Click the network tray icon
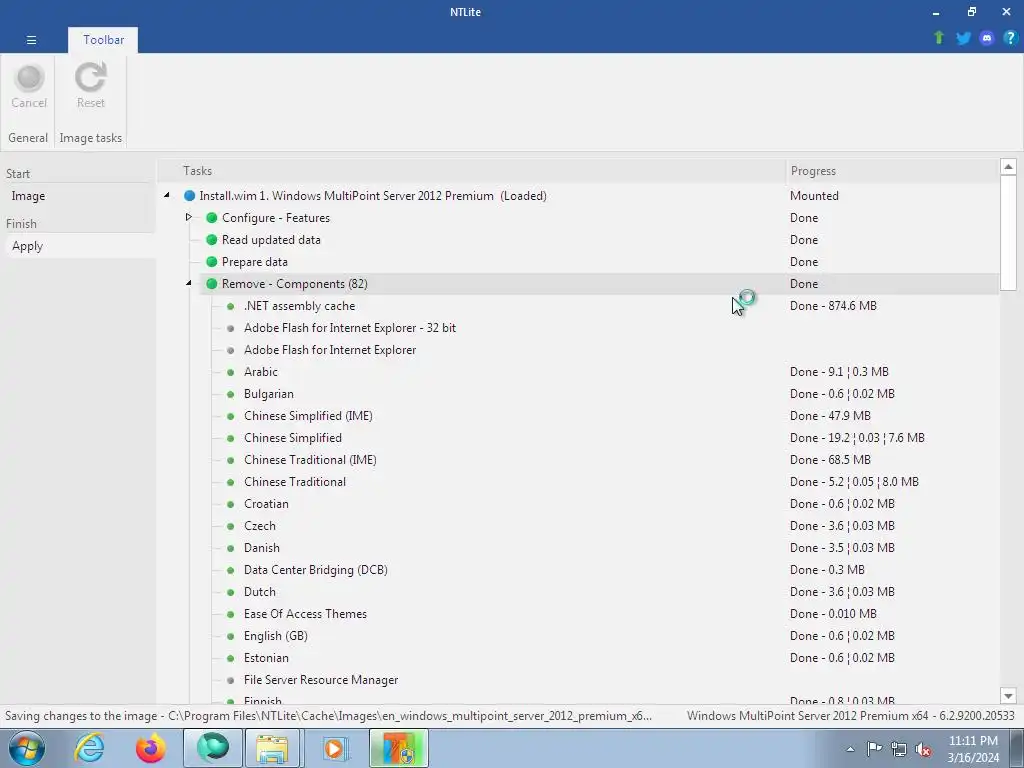The height and width of the screenshot is (768, 1024). 899,749
